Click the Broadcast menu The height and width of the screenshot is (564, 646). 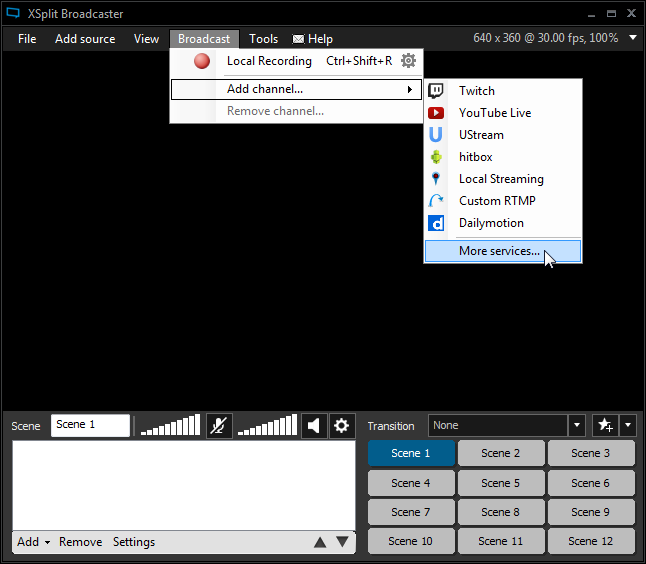pos(204,39)
